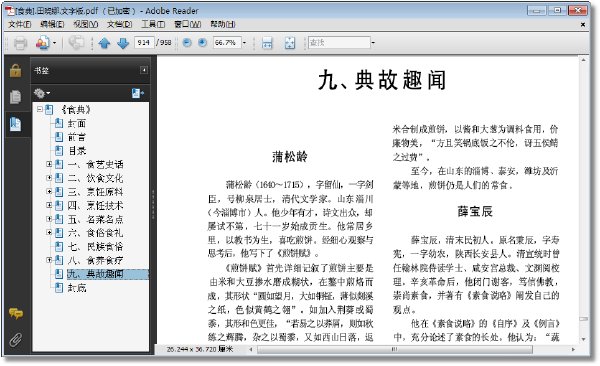Collapse the bookmarks panel with its button
Screen dimensions: 600x366
144,70
